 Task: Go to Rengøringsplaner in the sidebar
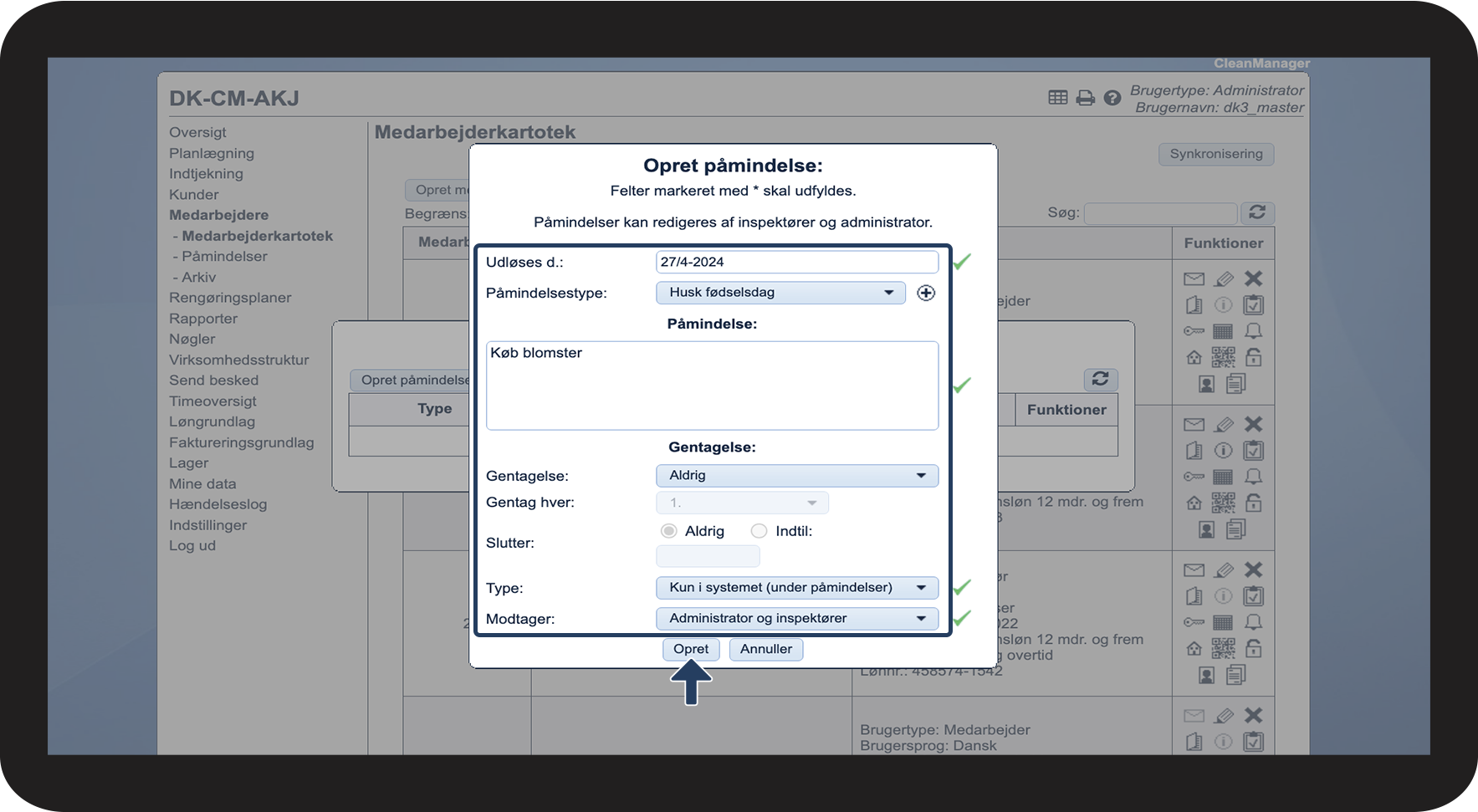click(x=230, y=298)
